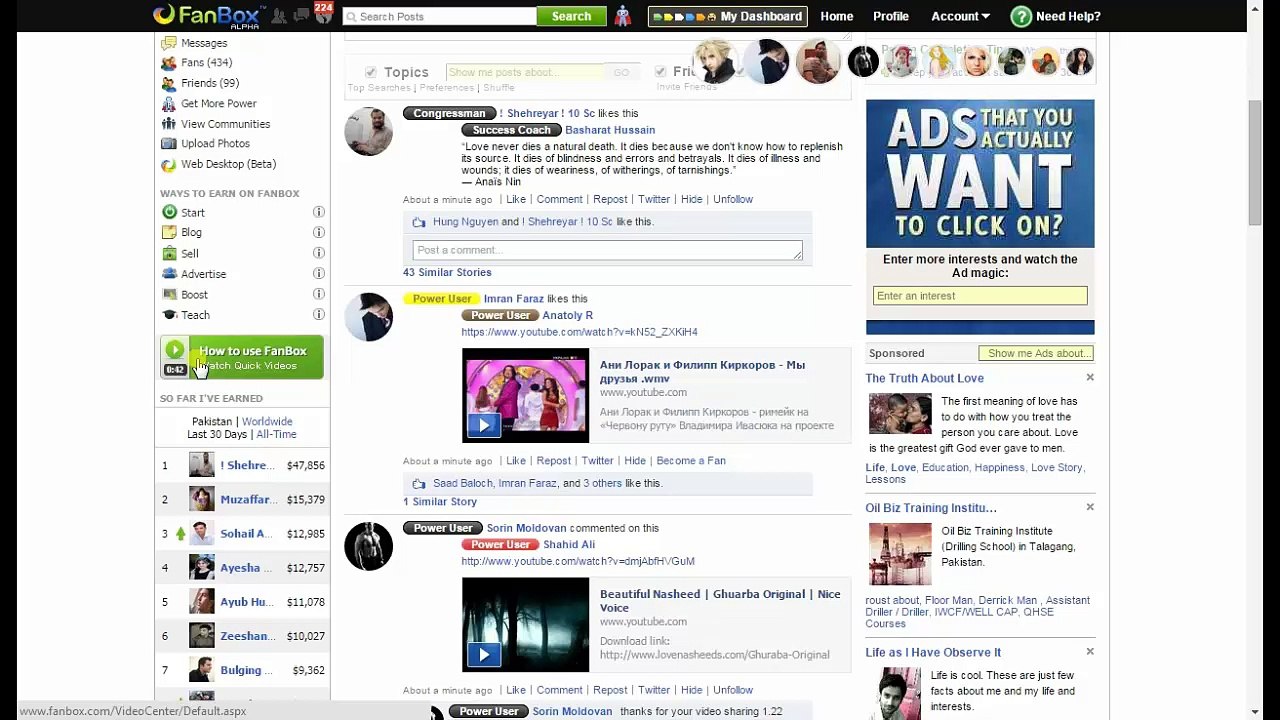Show info for the Start option
The height and width of the screenshot is (720, 1280).
(319, 212)
